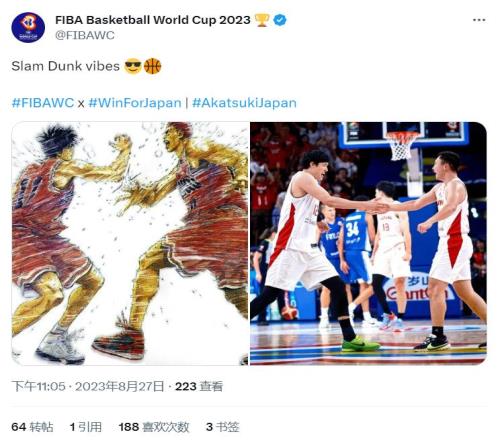Open the #FIBAWC hashtag
500x440 pixels.
coord(43,103)
